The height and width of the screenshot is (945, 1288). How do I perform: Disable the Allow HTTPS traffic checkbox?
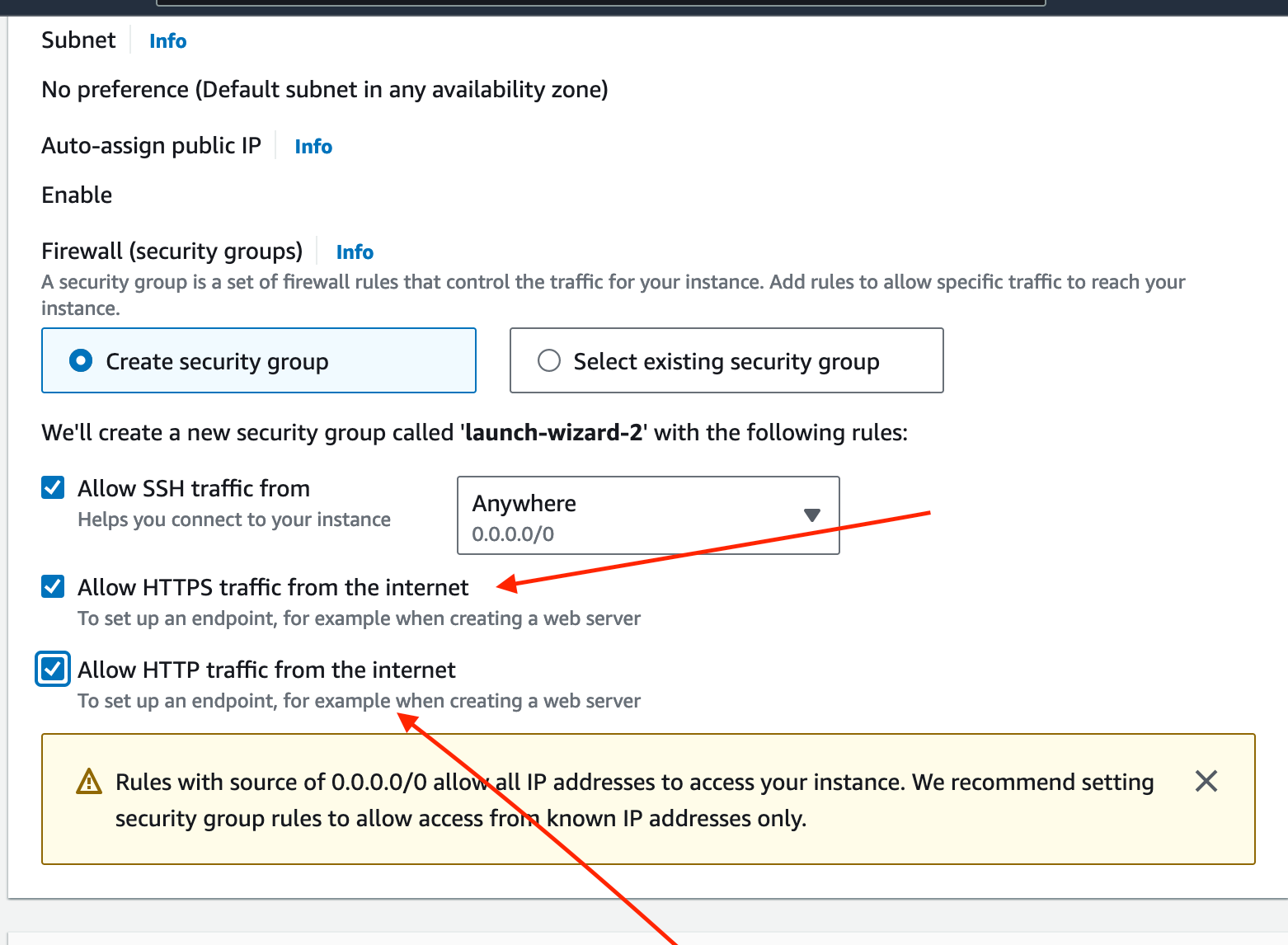pyautogui.click(x=53, y=586)
